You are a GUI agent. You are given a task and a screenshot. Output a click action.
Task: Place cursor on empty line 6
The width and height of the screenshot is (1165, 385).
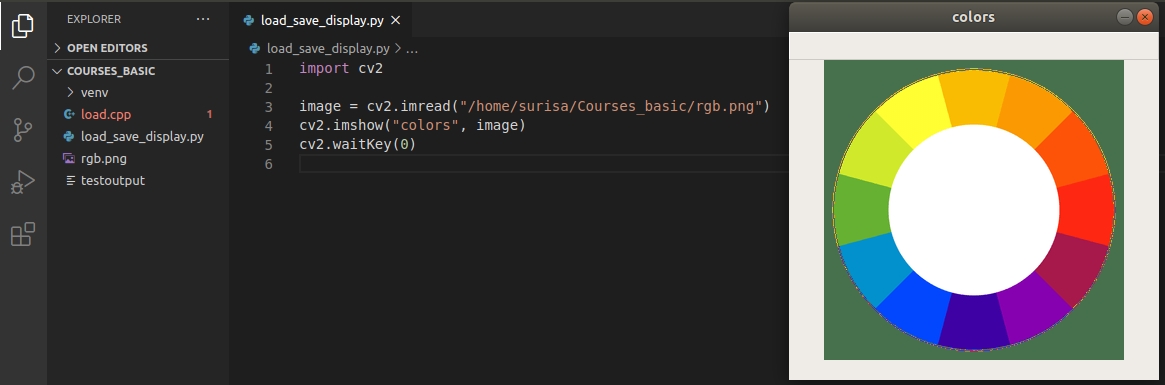(x=542, y=164)
